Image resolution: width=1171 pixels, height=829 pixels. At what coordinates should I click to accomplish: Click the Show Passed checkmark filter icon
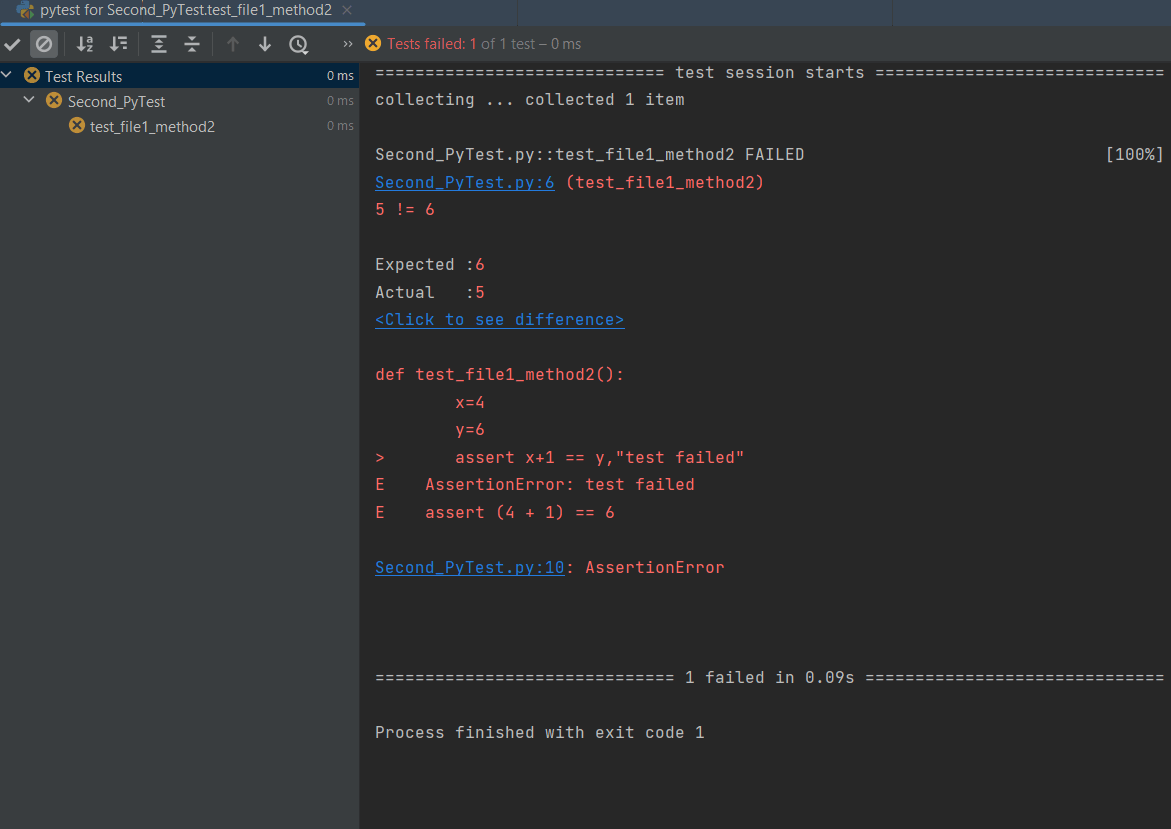(x=13, y=44)
